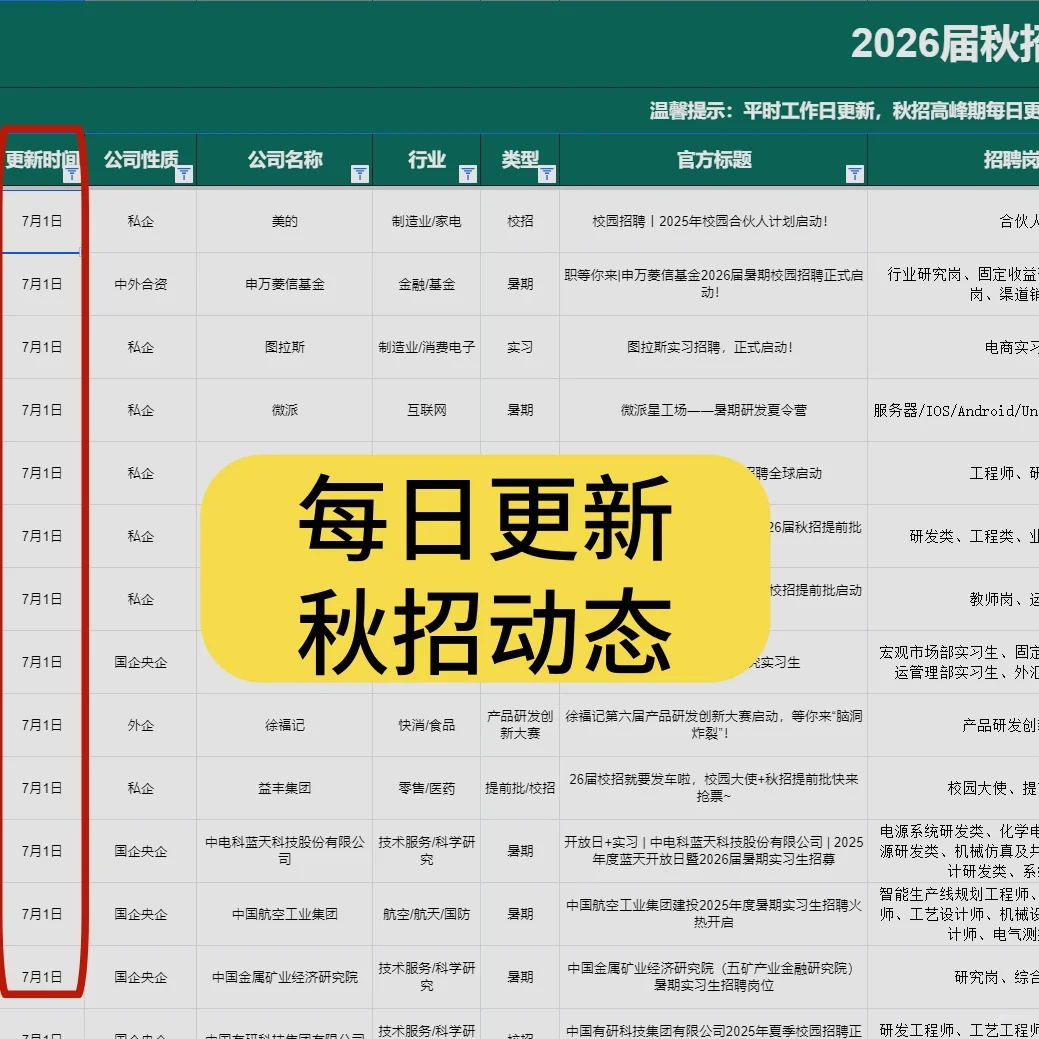Click the 申万菱信基金2026届暑期校园招聘 title cell
This screenshot has height=1039, width=1039.
[x=714, y=284]
